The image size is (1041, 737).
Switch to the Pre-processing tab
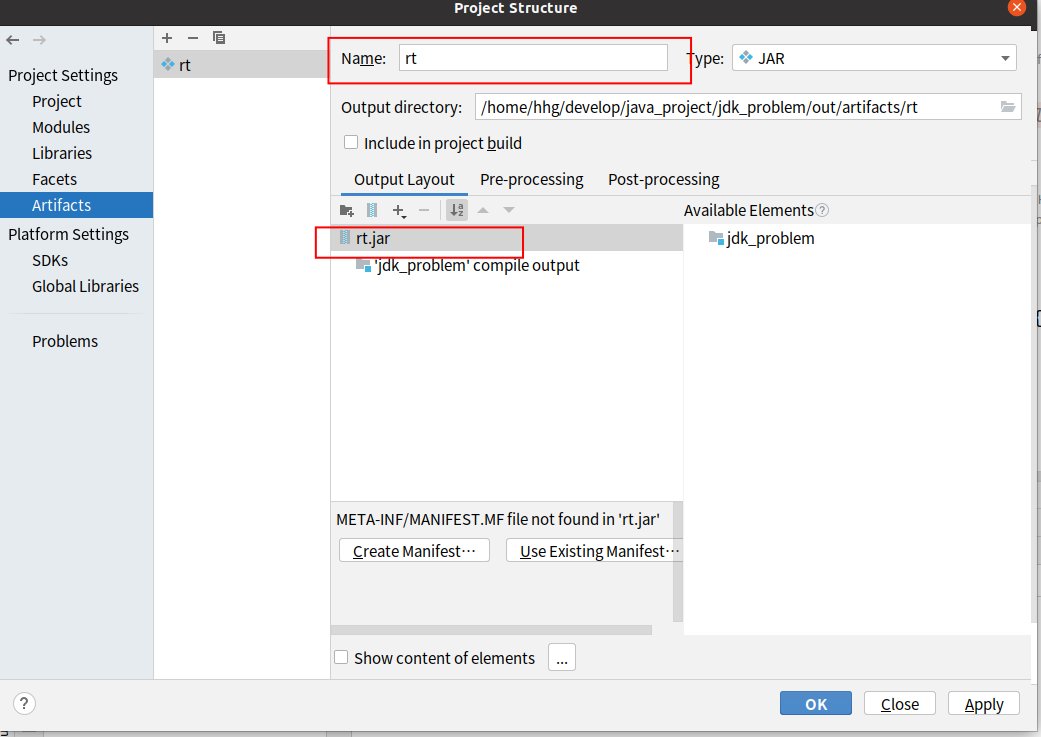[531, 179]
